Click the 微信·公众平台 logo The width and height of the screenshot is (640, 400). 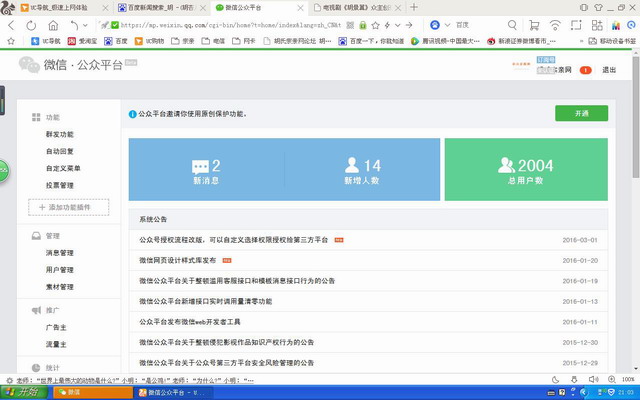pos(78,64)
